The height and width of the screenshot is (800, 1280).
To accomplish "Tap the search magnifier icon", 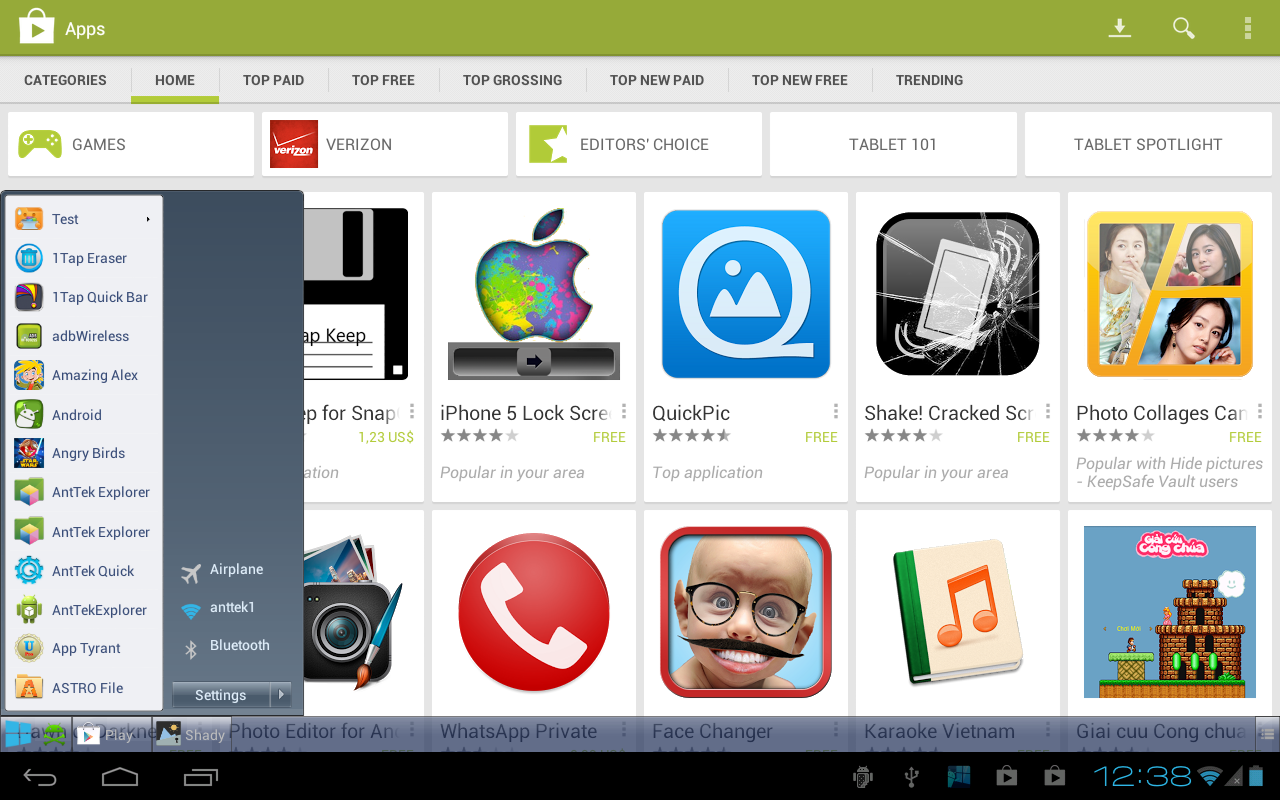I will pyautogui.click(x=1184, y=28).
